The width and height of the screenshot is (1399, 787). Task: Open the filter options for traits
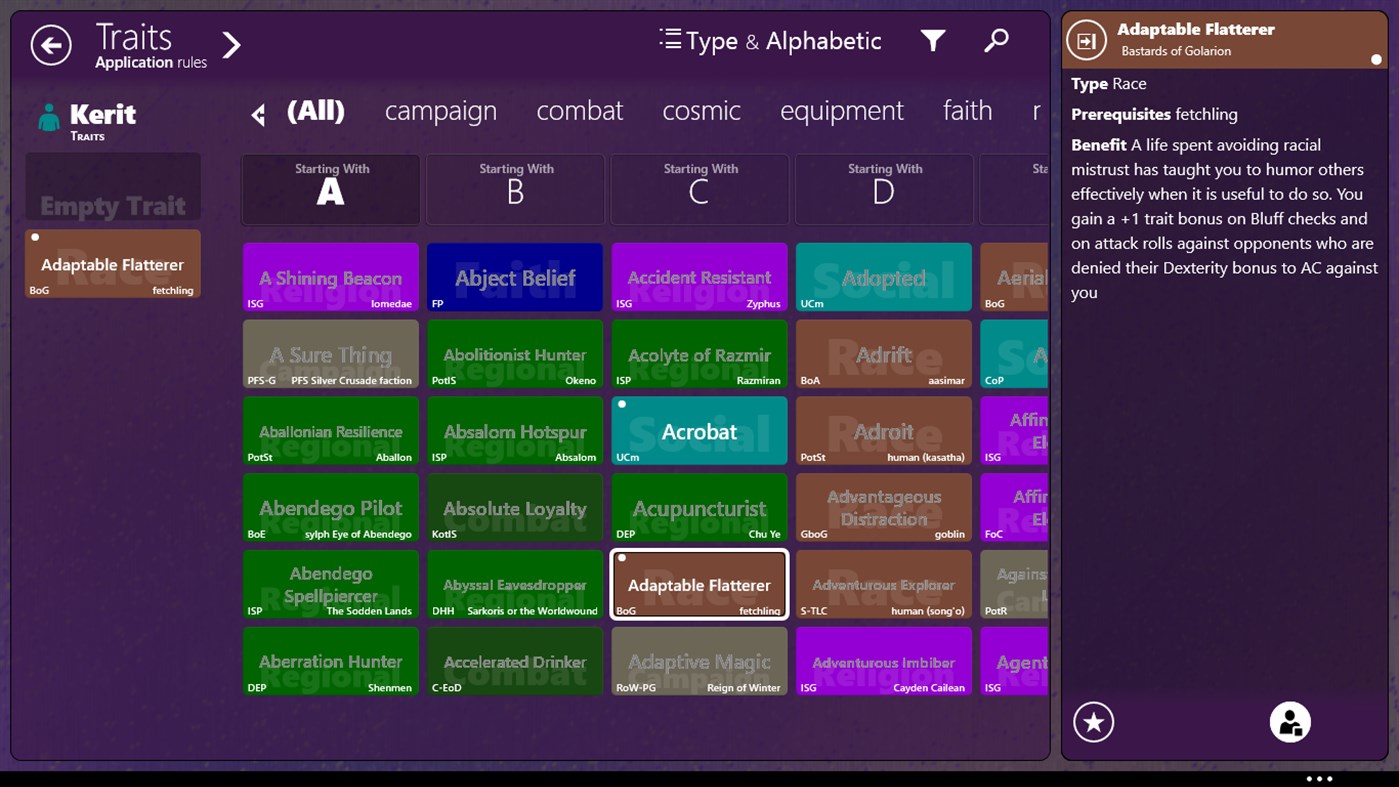point(932,40)
